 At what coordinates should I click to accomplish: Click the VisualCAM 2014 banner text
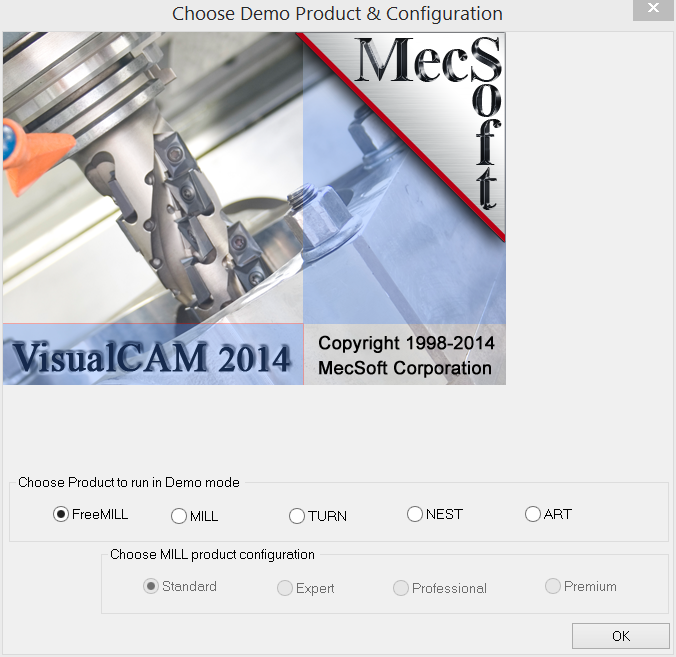click(x=152, y=357)
